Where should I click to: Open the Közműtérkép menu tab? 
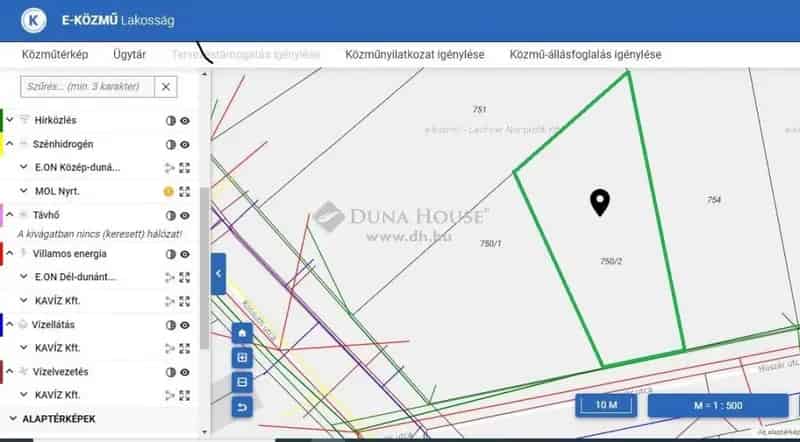[55, 55]
